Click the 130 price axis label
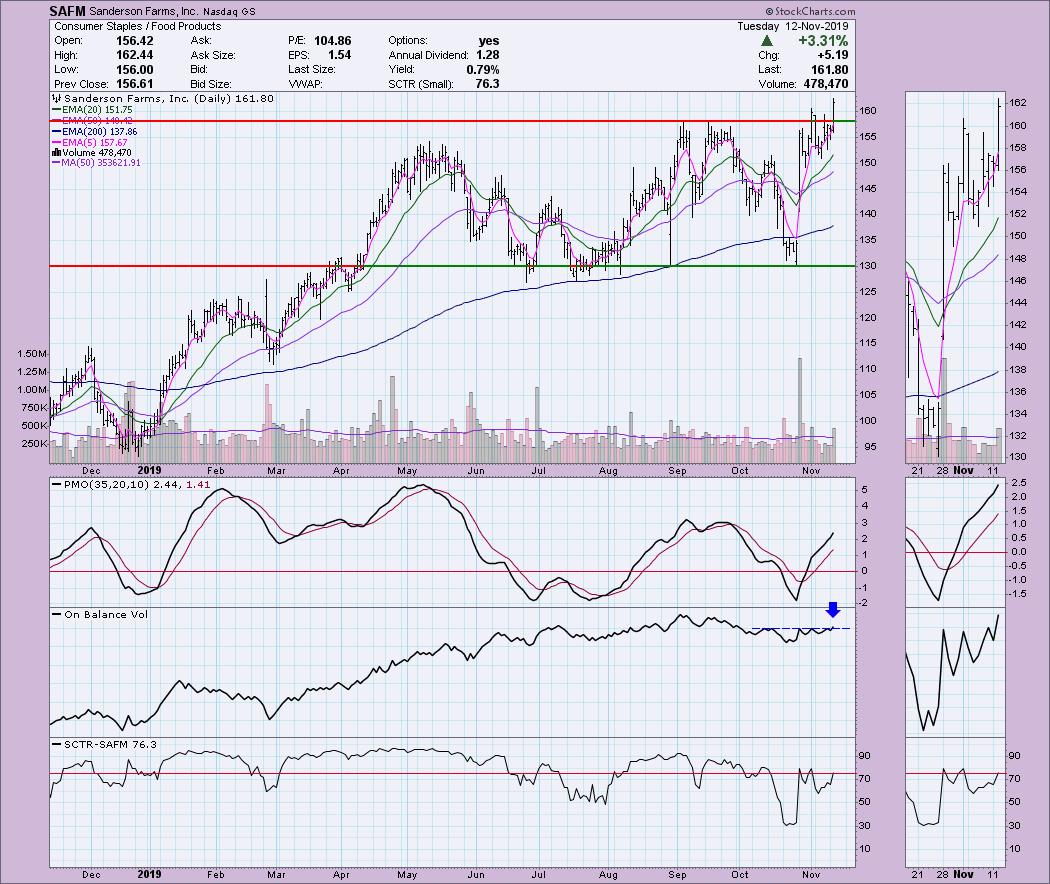 (x=868, y=266)
